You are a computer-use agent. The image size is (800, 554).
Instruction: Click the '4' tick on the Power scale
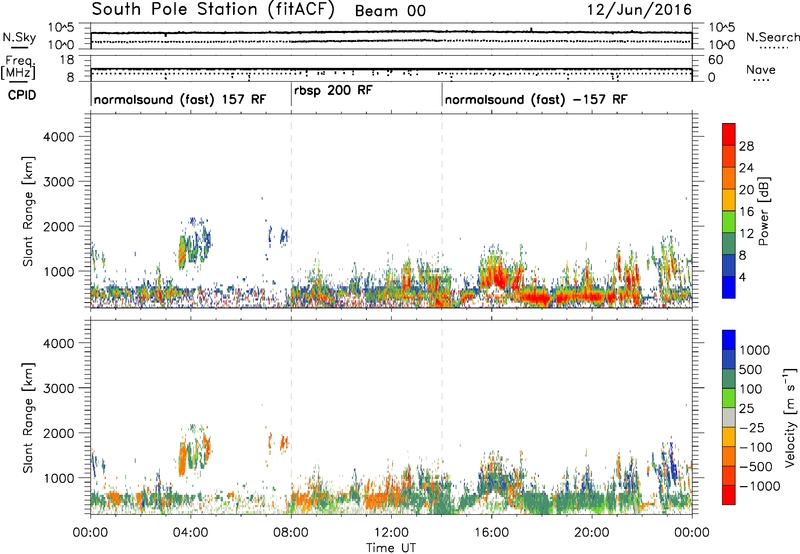click(x=742, y=278)
